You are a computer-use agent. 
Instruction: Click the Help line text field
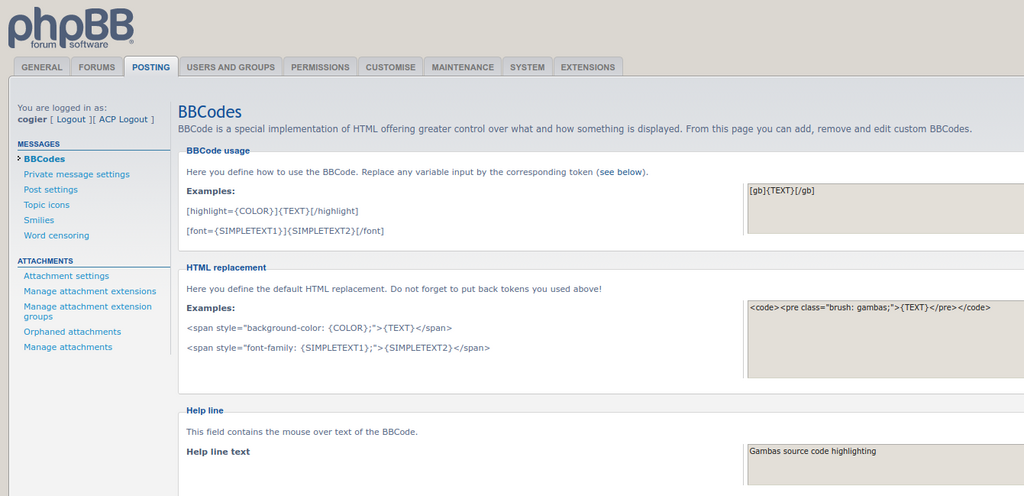(886, 465)
